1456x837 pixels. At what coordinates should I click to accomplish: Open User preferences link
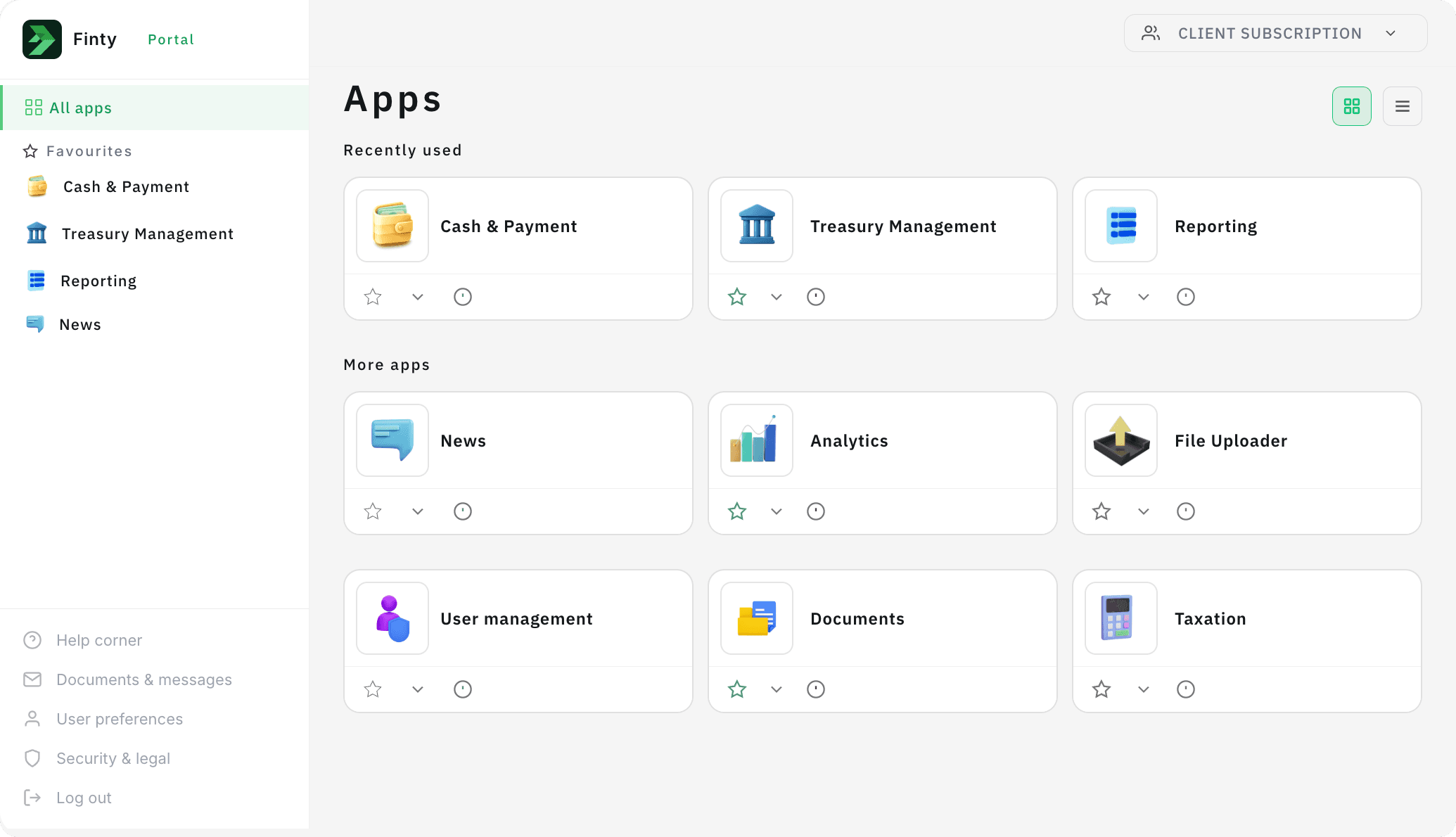103,719
